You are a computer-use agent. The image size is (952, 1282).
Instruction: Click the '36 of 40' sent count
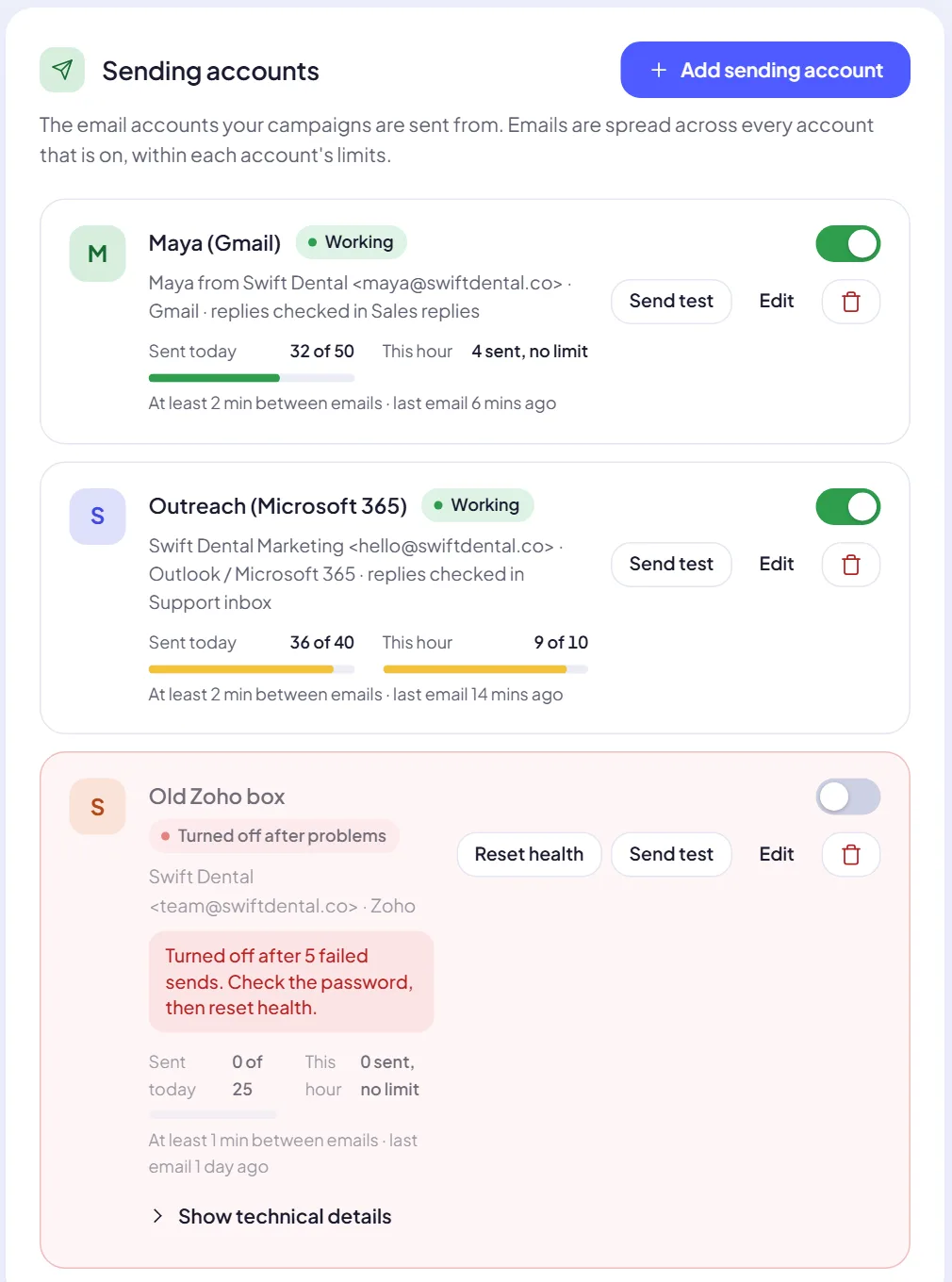(x=322, y=643)
